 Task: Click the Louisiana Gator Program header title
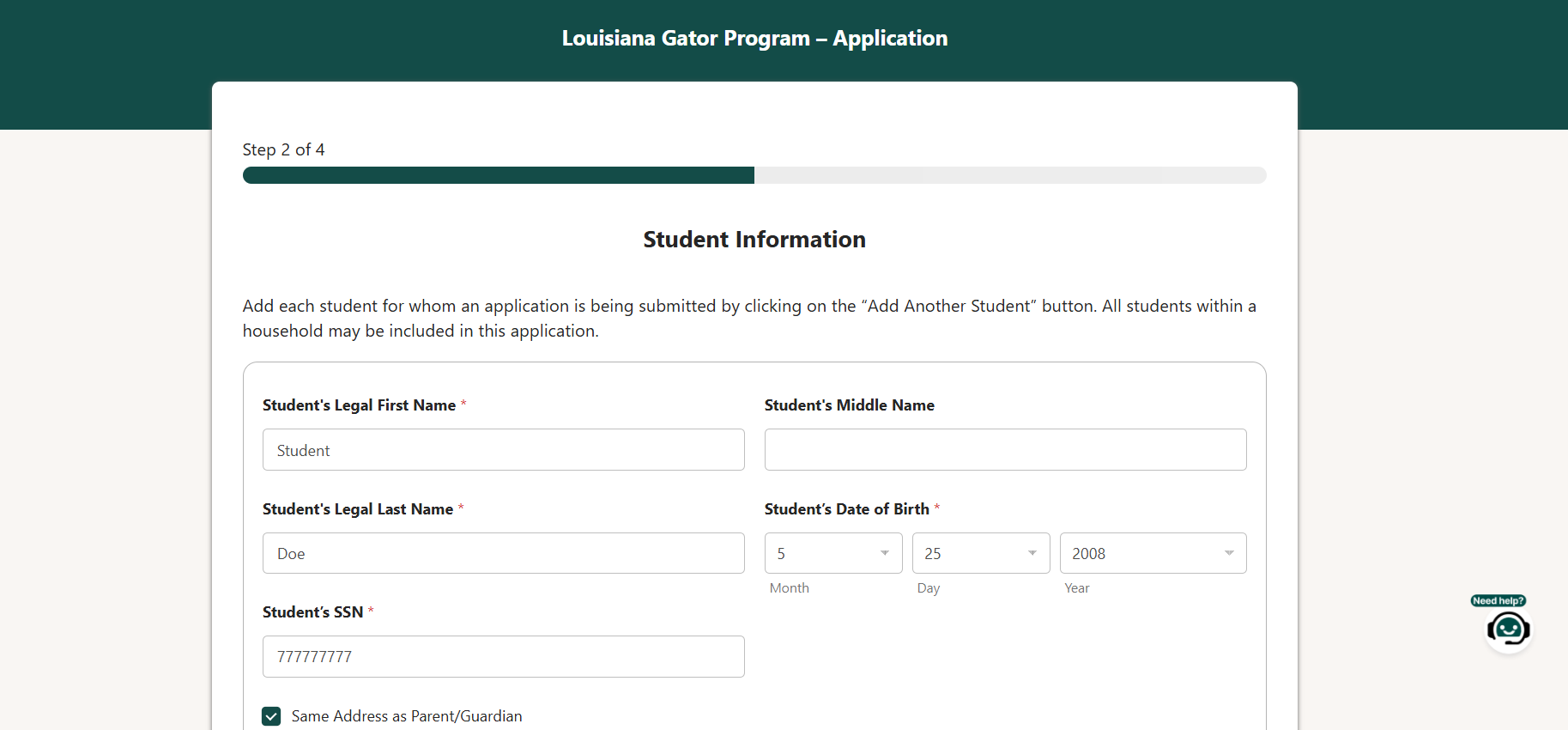754,39
